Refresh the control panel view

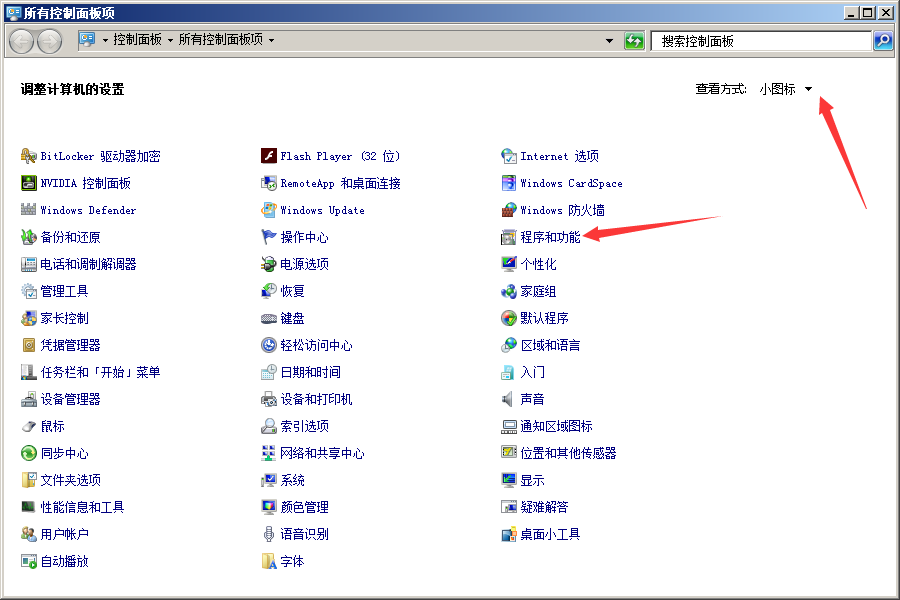point(634,41)
